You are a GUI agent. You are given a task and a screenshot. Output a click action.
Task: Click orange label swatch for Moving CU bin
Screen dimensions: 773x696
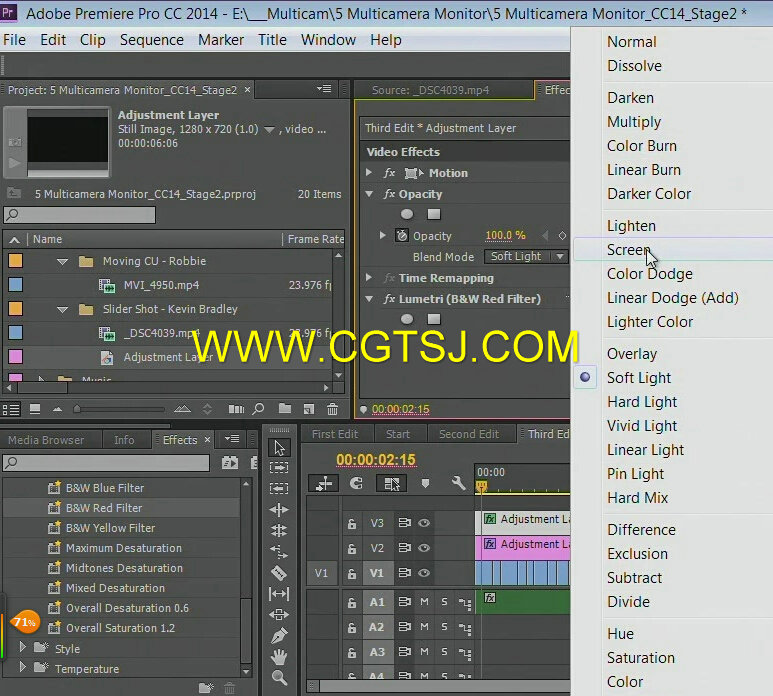(16, 261)
